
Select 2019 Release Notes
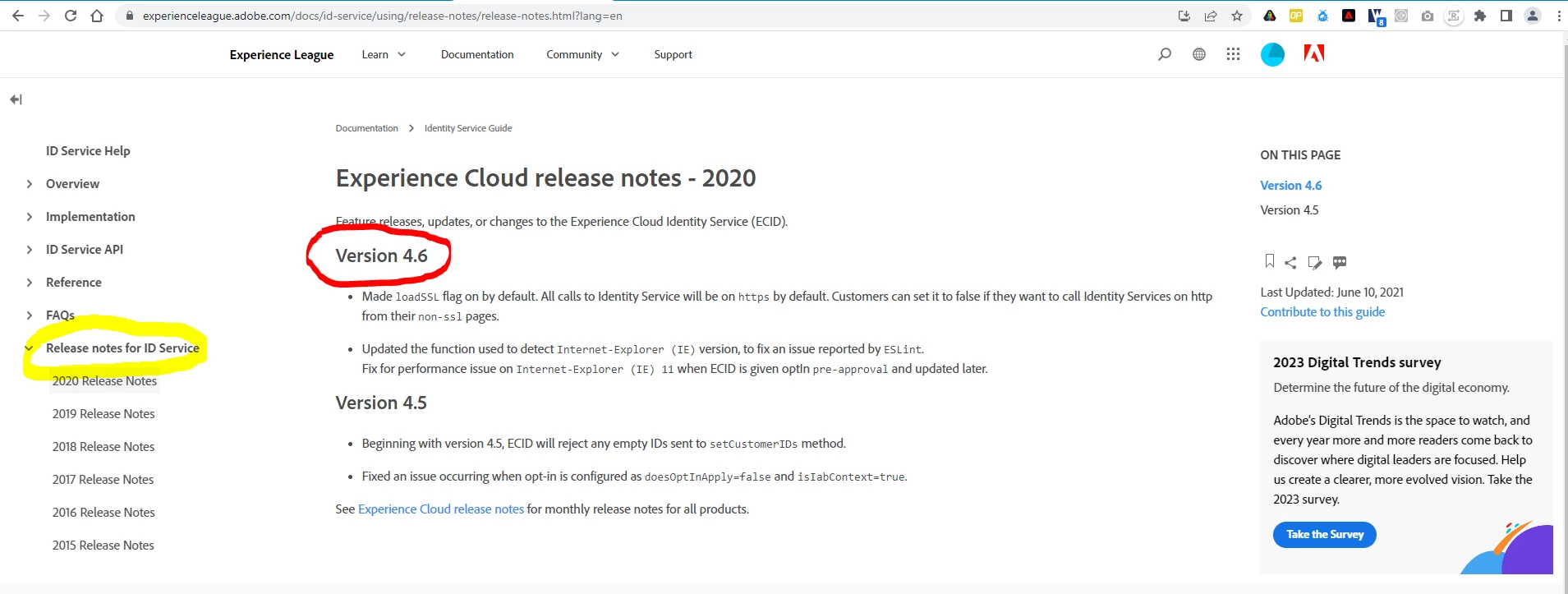tap(103, 414)
